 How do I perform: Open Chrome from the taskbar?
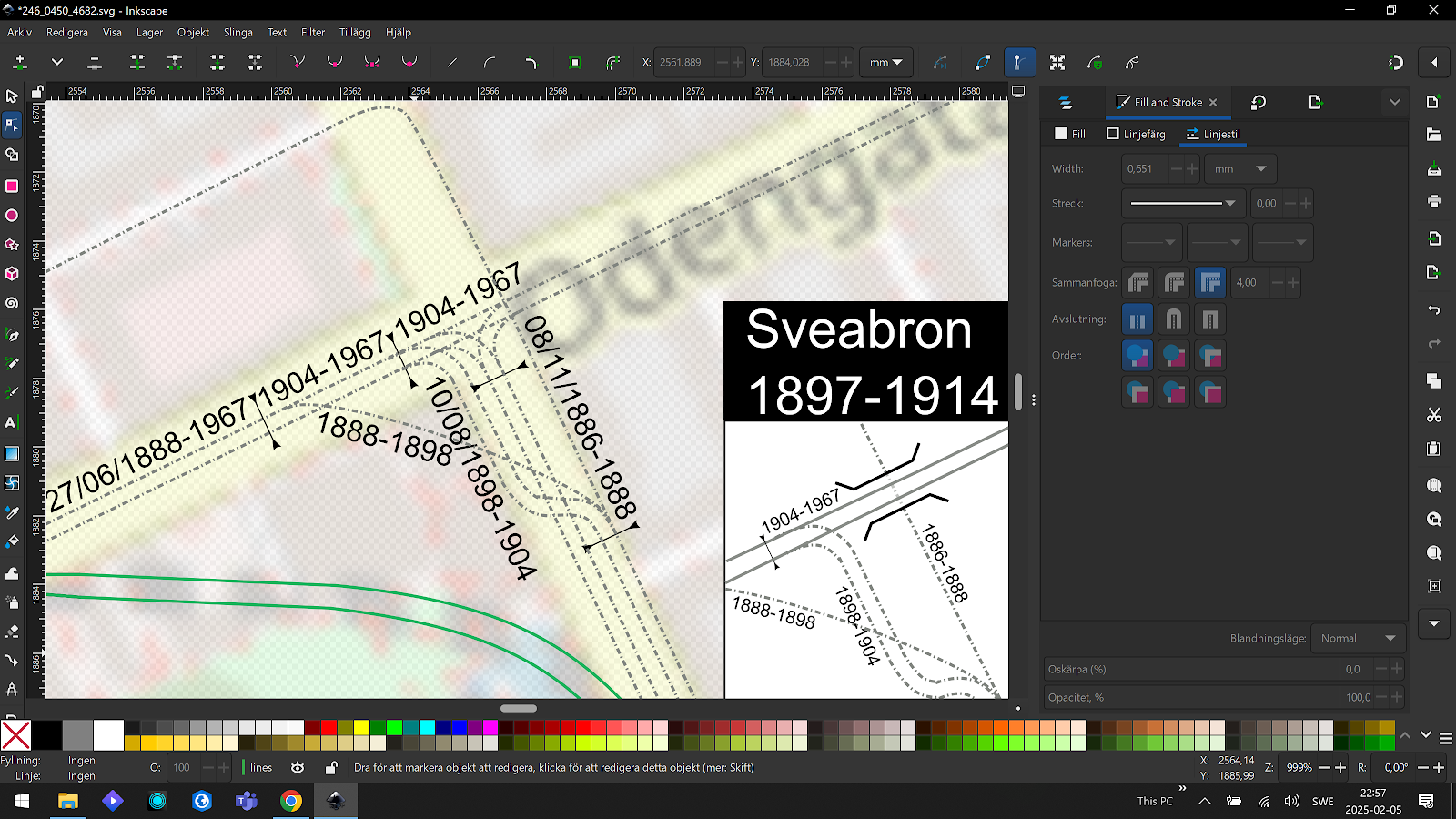coord(291,801)
